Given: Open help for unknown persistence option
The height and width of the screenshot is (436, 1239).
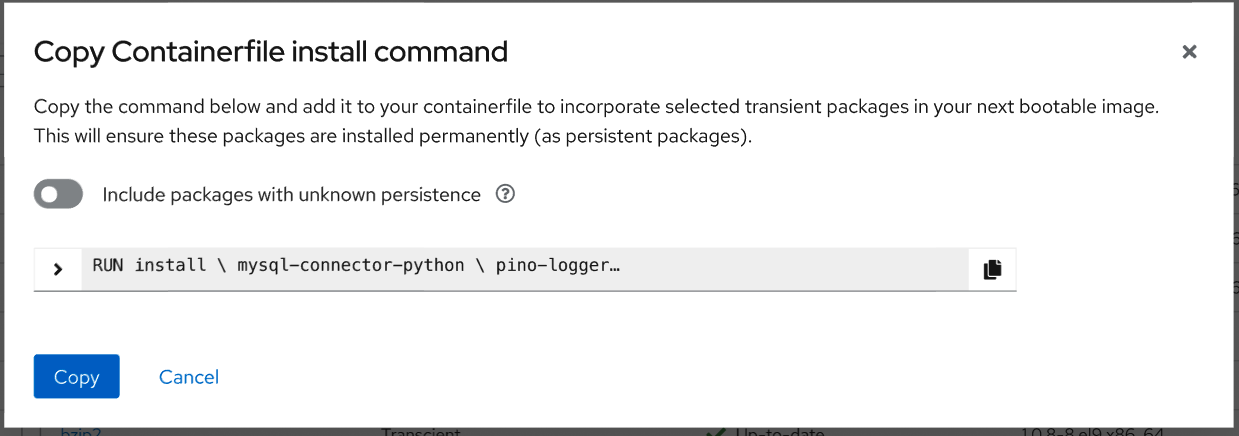Looking at the screenshot, I should coord(505,195).
